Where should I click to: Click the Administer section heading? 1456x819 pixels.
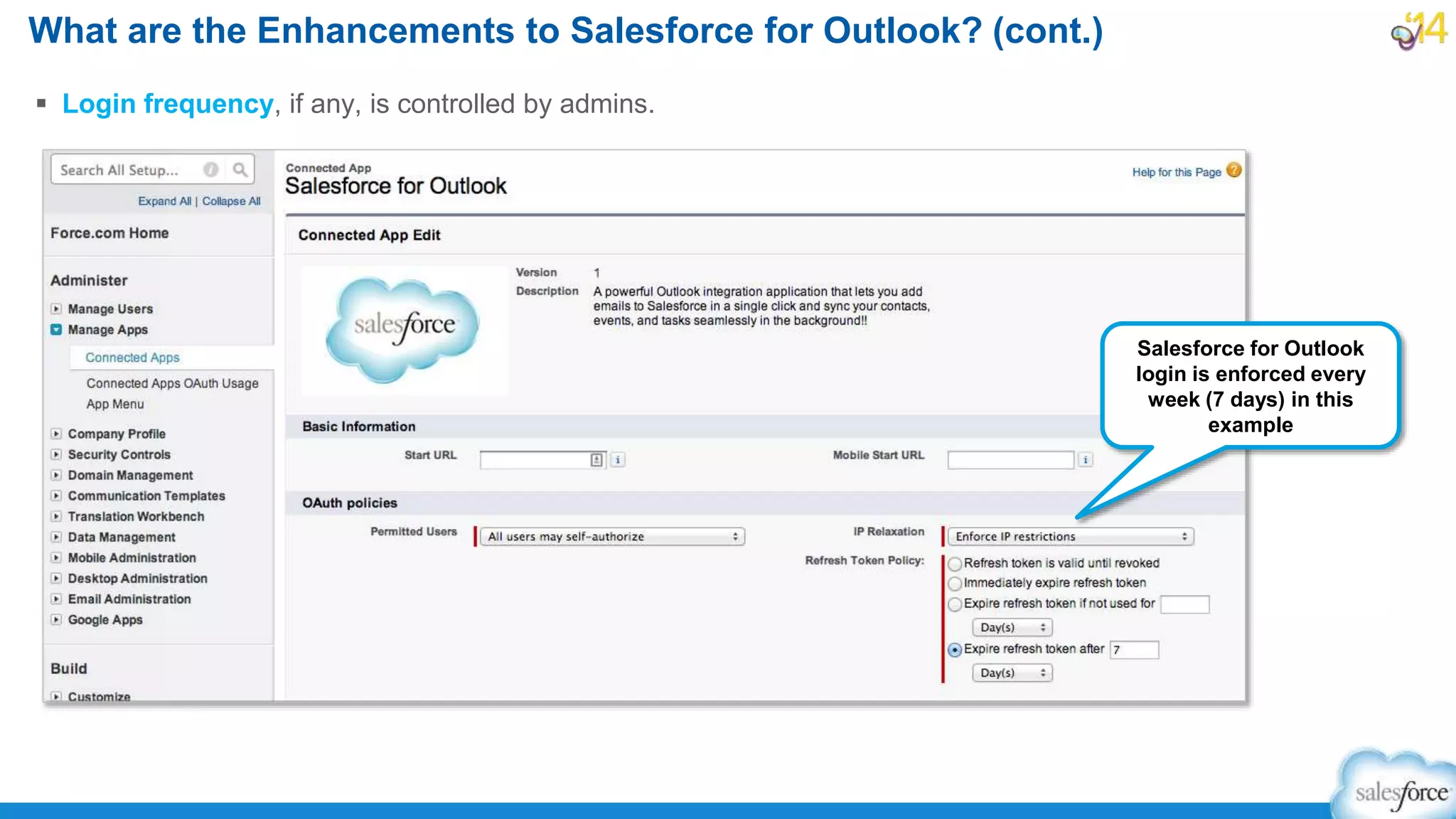point(89,280)
